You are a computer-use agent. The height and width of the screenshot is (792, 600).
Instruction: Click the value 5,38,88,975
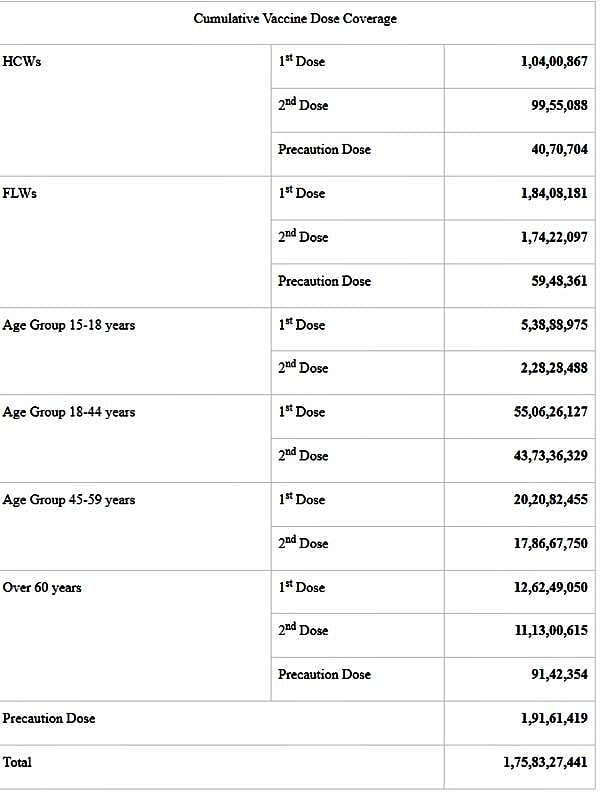coord(554,325)
